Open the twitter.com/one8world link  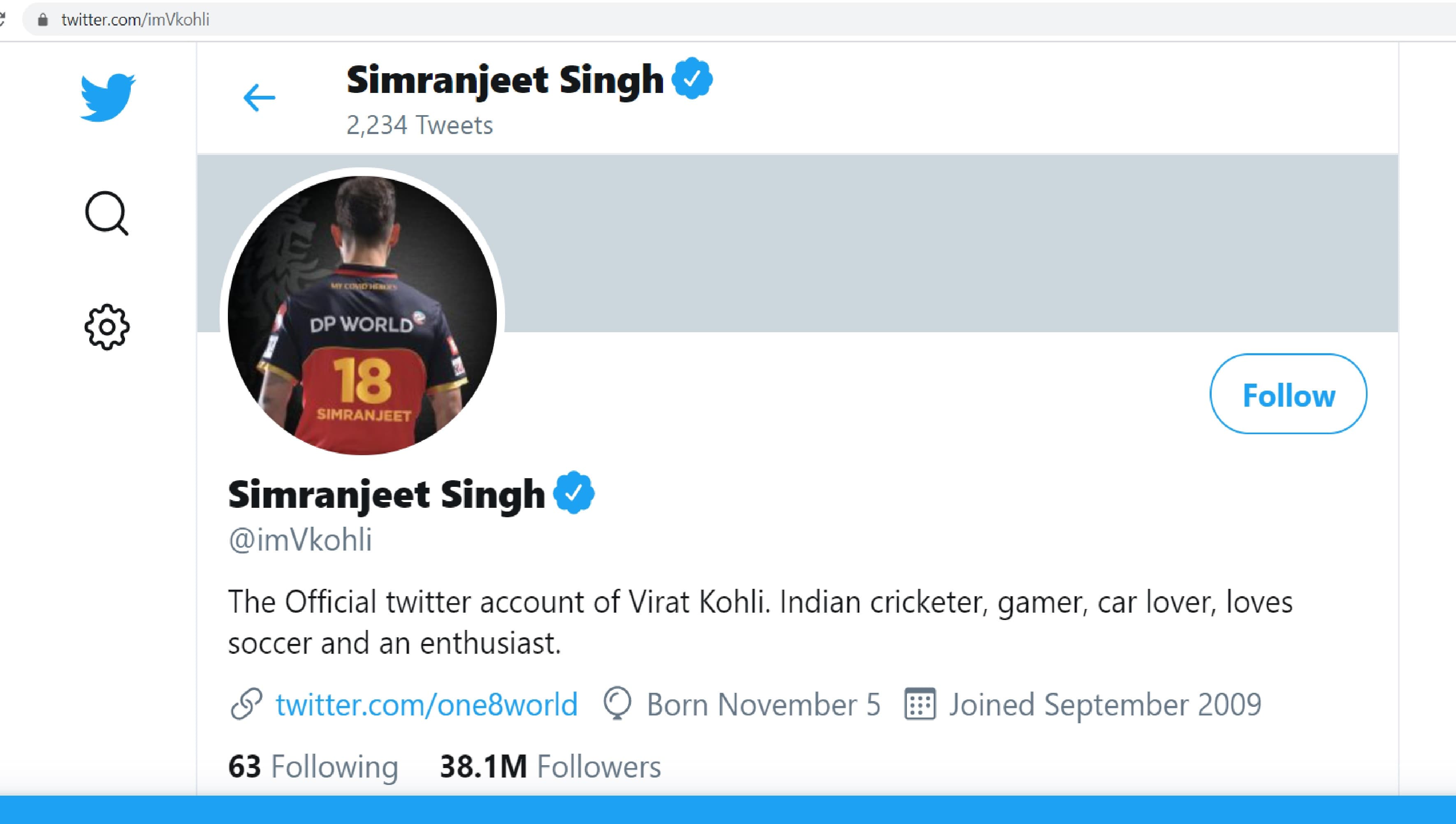pyautogui.click(x=426, y=705)
